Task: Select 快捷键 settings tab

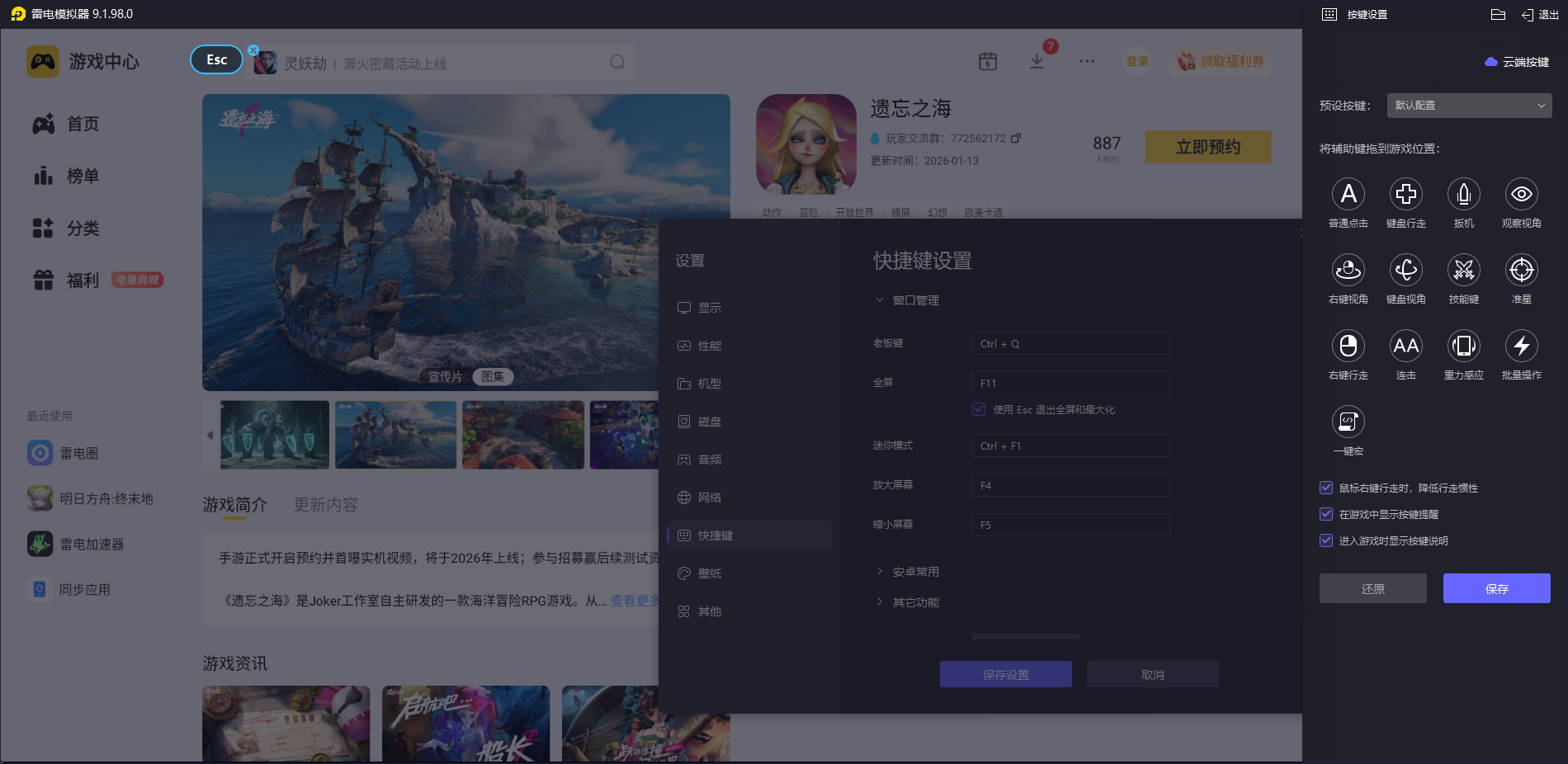Action: pos(749,535)
